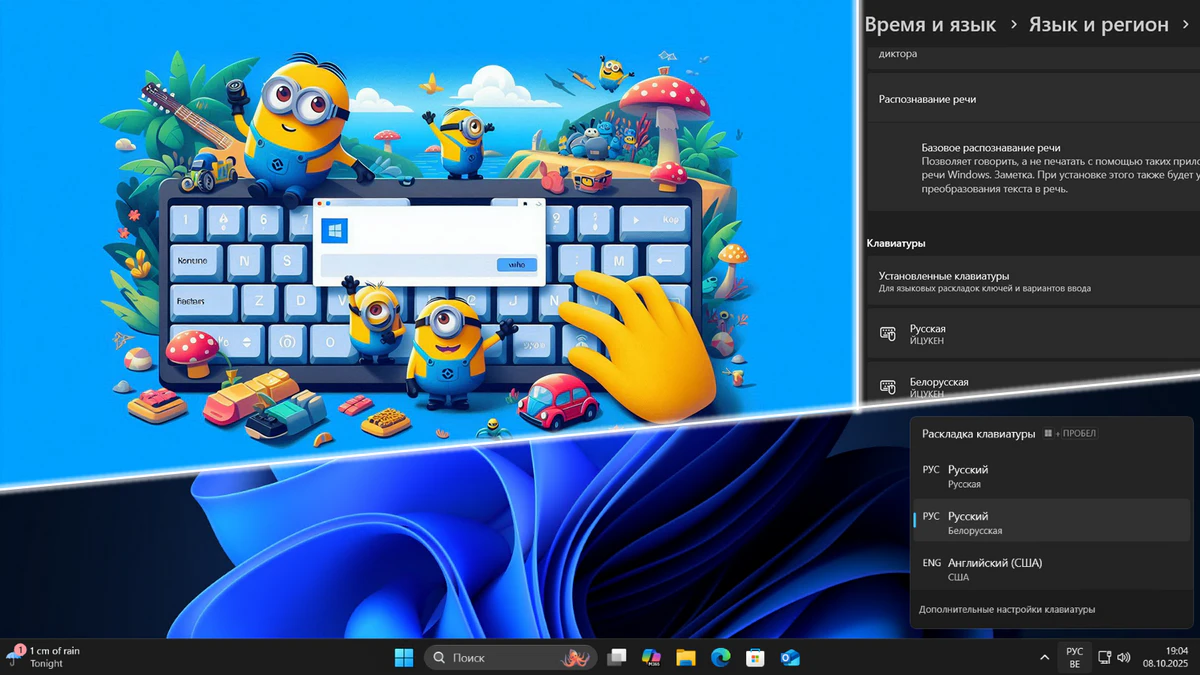
Task: Click the Windows Start button
Action: coord(404,657)
